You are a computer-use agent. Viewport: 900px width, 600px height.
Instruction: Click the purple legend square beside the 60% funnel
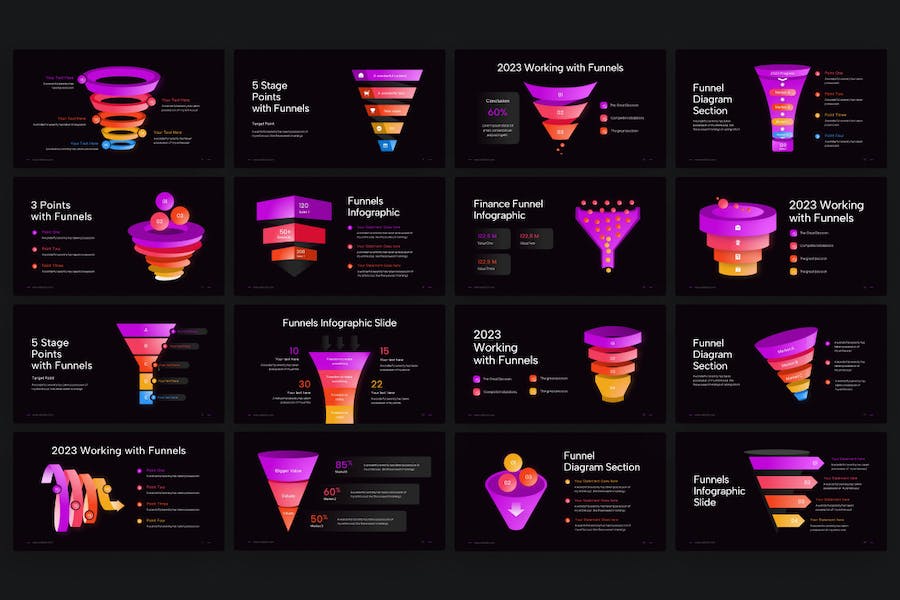[x=604, y=105]
